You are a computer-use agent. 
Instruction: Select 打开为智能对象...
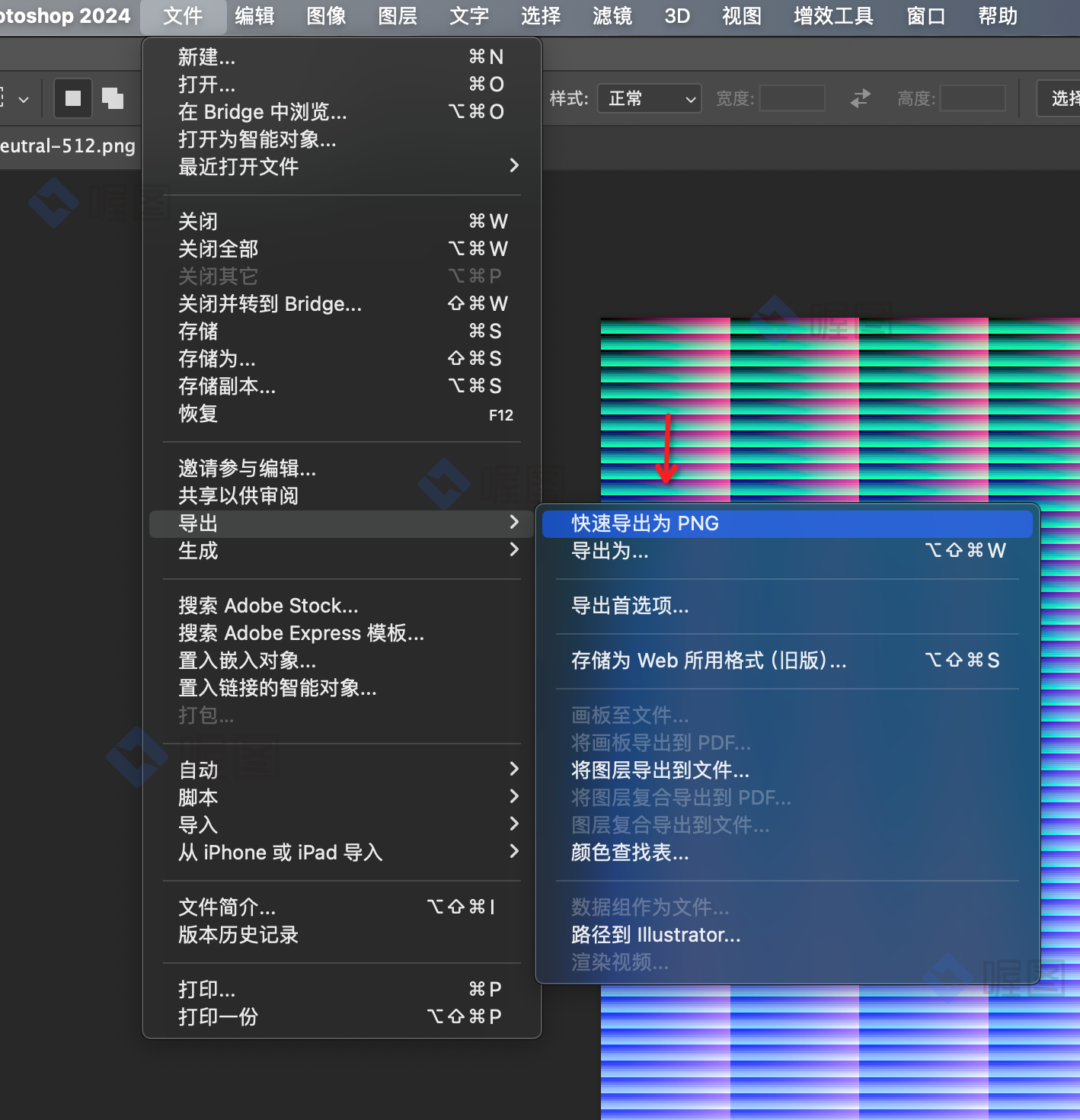(x=341, y=139)
